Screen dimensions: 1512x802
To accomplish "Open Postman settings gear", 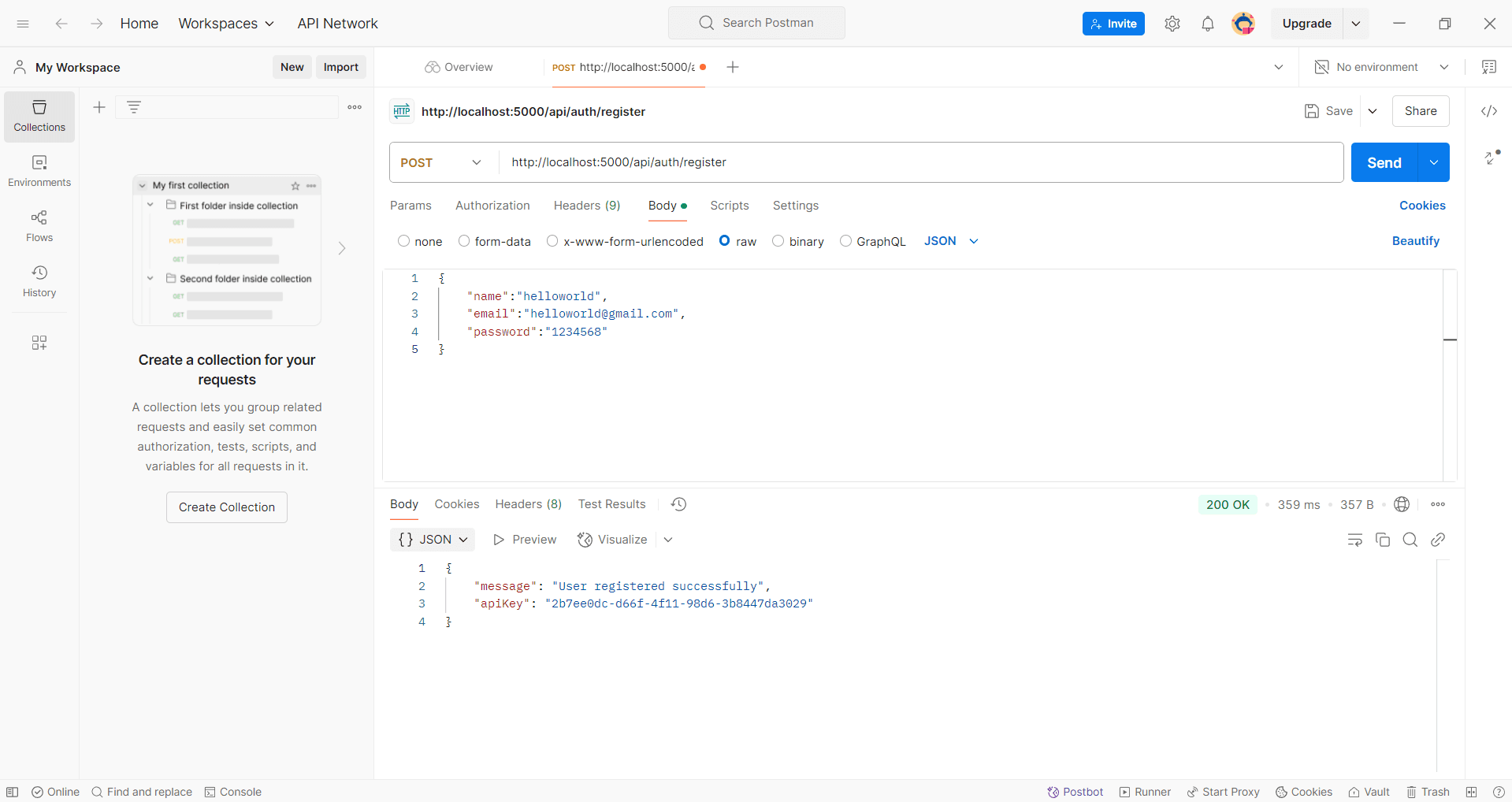I will click(x=1172, y=24).
